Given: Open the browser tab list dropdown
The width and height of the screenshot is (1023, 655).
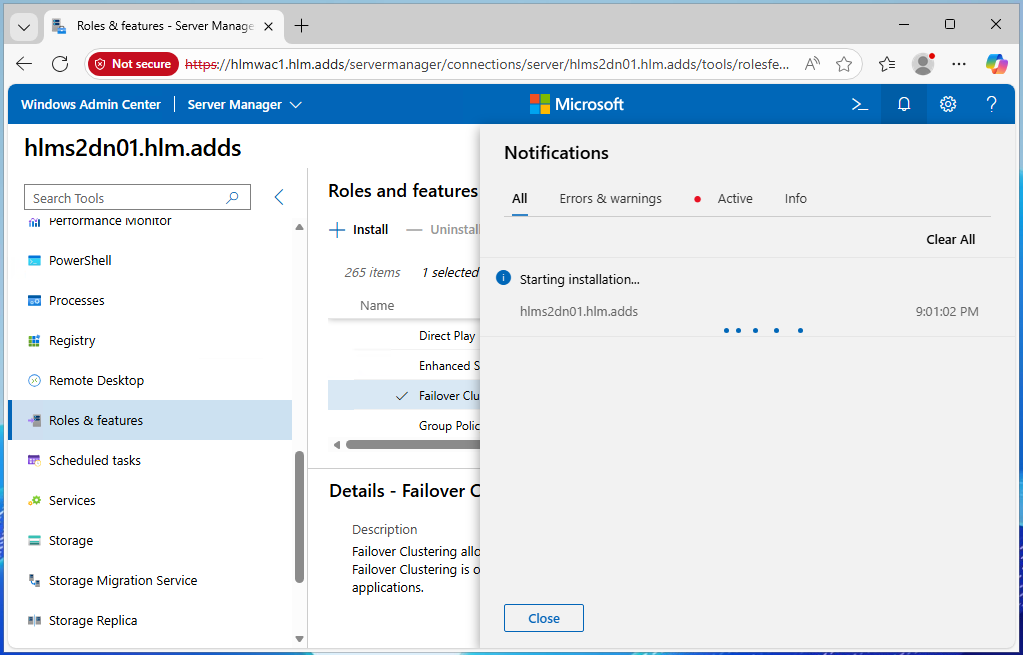Looking at the screenshot, I should (x=25, y=26).
